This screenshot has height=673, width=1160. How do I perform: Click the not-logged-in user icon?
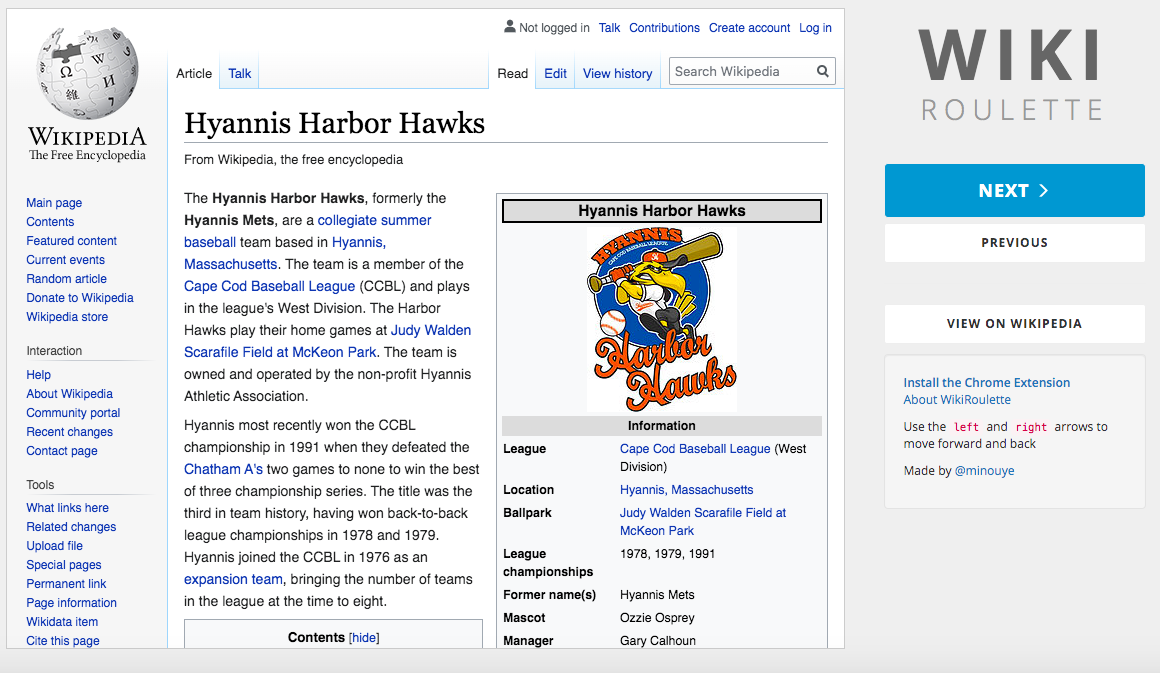pos(509,27)
